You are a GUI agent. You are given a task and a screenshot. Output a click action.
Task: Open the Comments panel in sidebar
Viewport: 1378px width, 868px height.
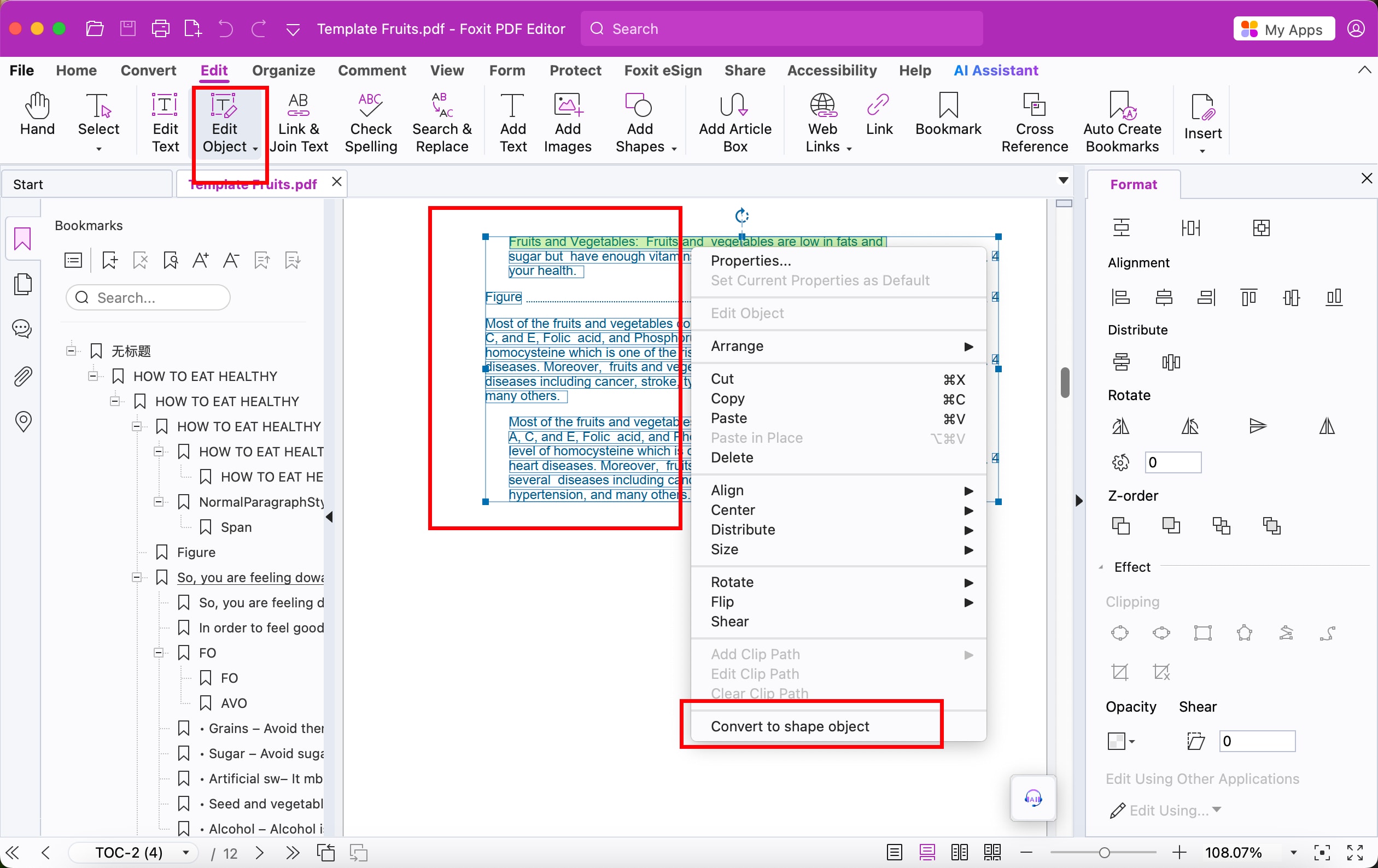tap(22, 329)
